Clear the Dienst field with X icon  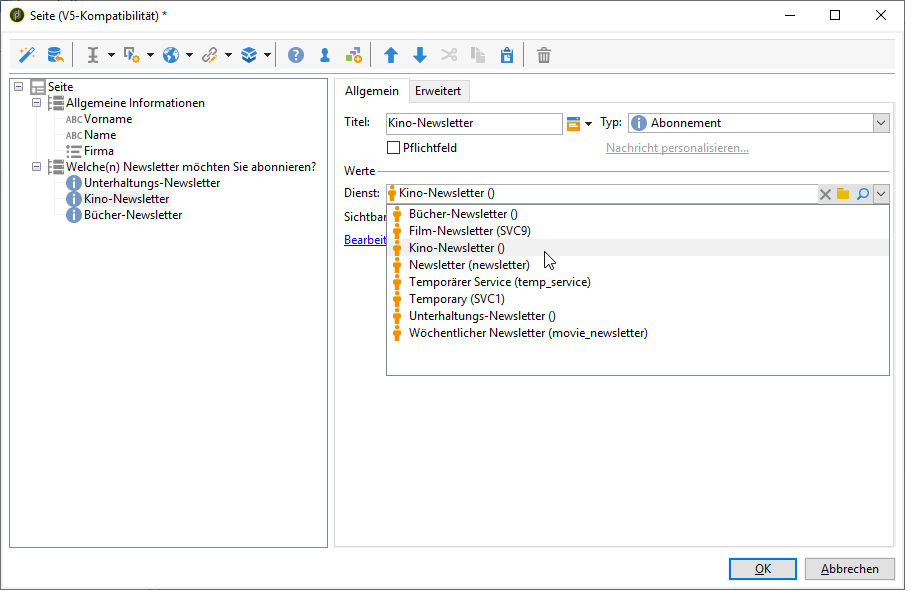pyautogui.click(x=825, y=194)
